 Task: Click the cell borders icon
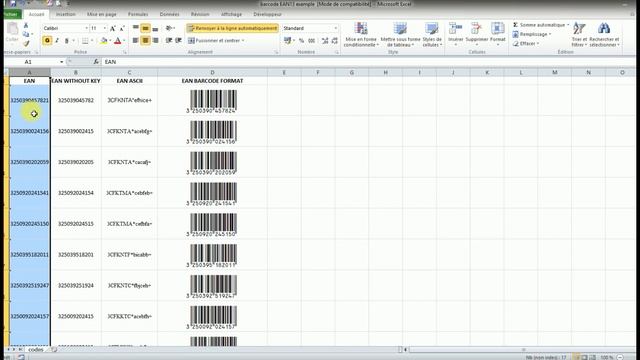[x=85, y=40]
